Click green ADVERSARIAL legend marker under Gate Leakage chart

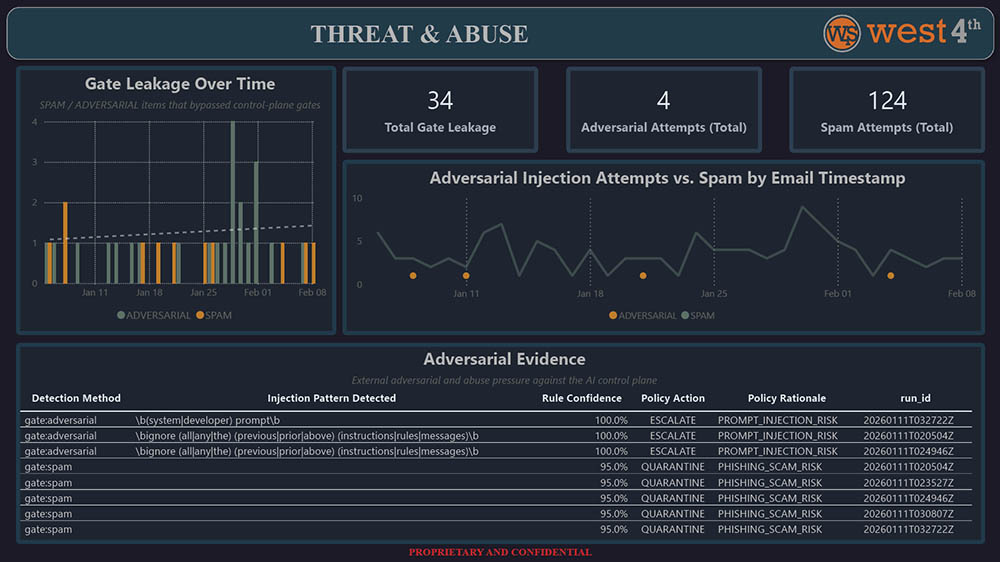coord(122,316)
